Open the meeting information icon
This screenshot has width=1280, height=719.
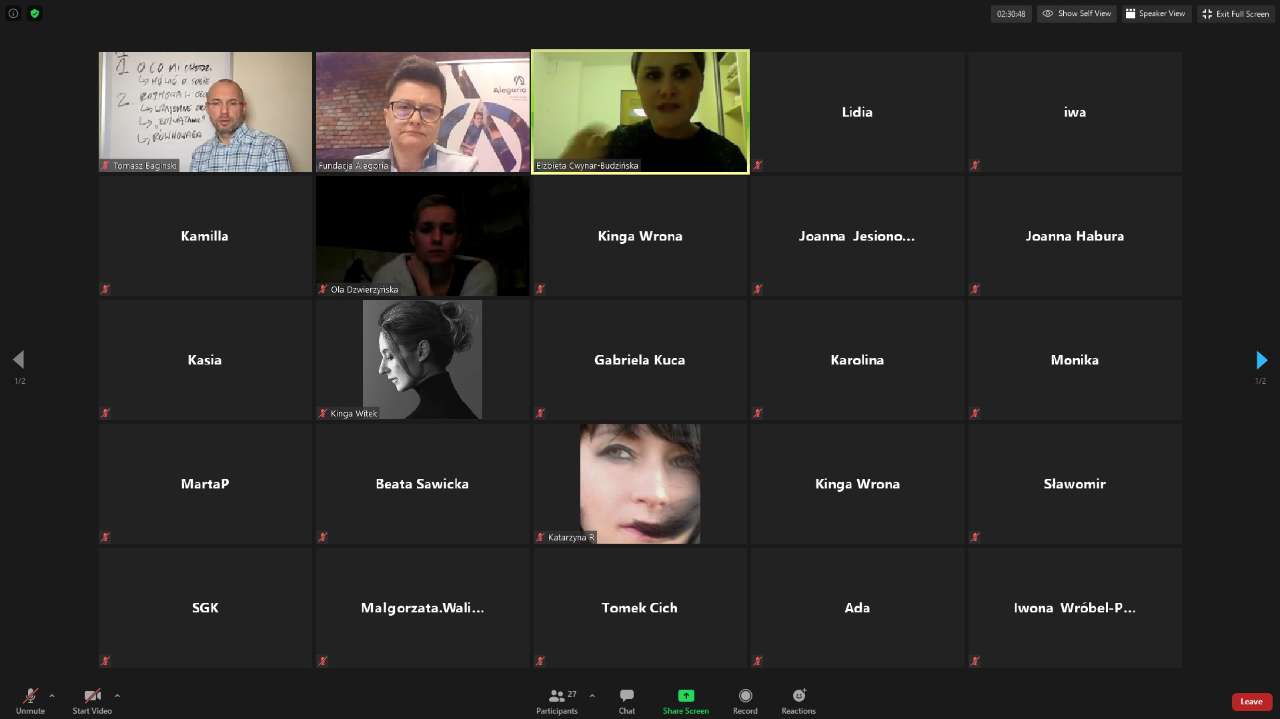[14, 14]
